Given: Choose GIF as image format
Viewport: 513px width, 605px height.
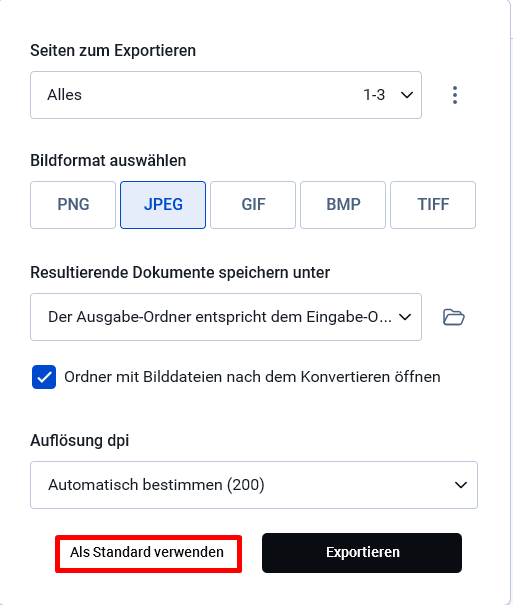Looking at the screenshot, I should click(x=253, y=205).
